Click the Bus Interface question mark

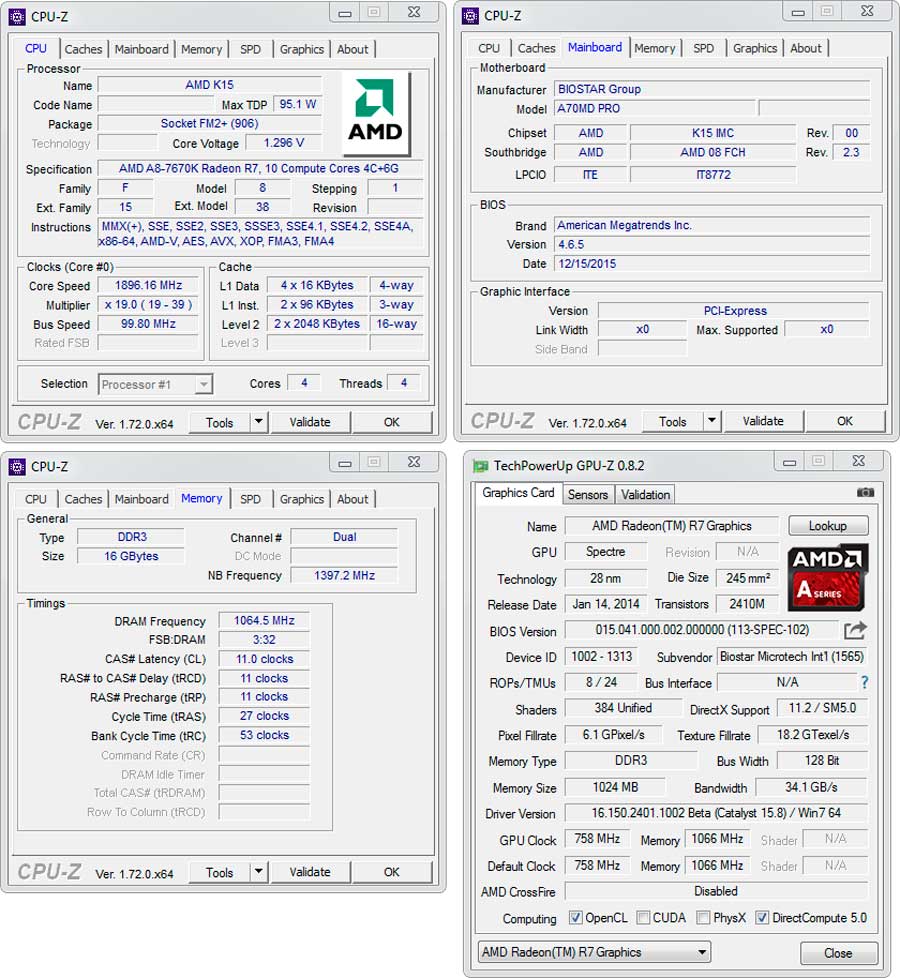(864, 682)
